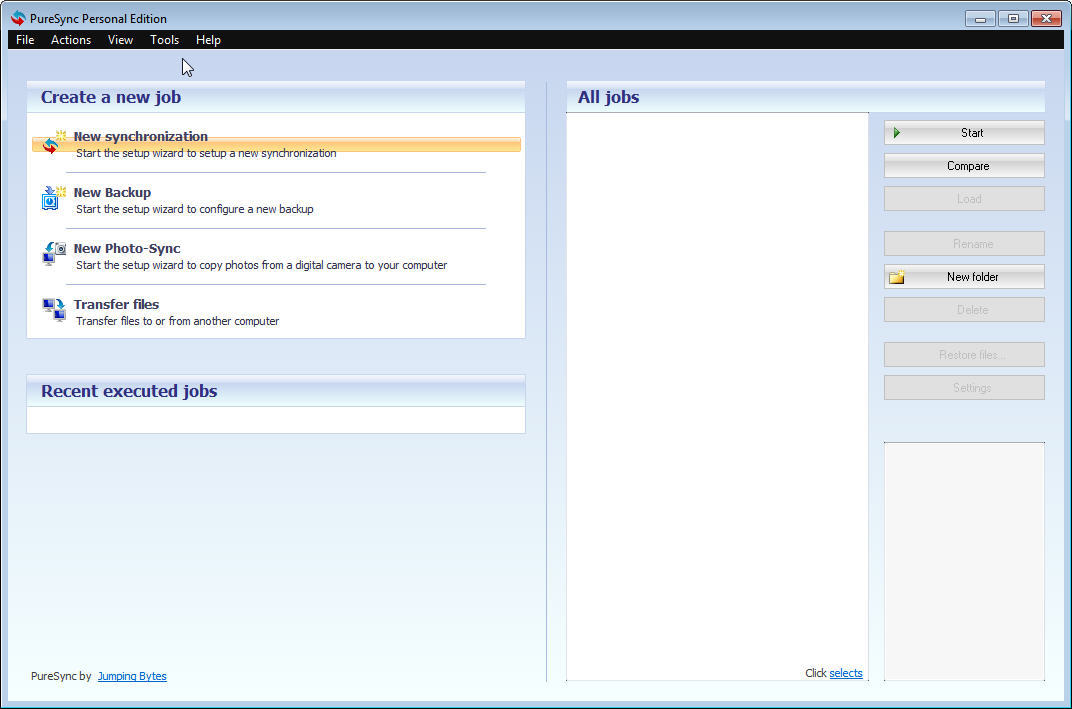The image size is (1072, 709).
Task: Maximize the PureSync window
Action: [1013, 18]
